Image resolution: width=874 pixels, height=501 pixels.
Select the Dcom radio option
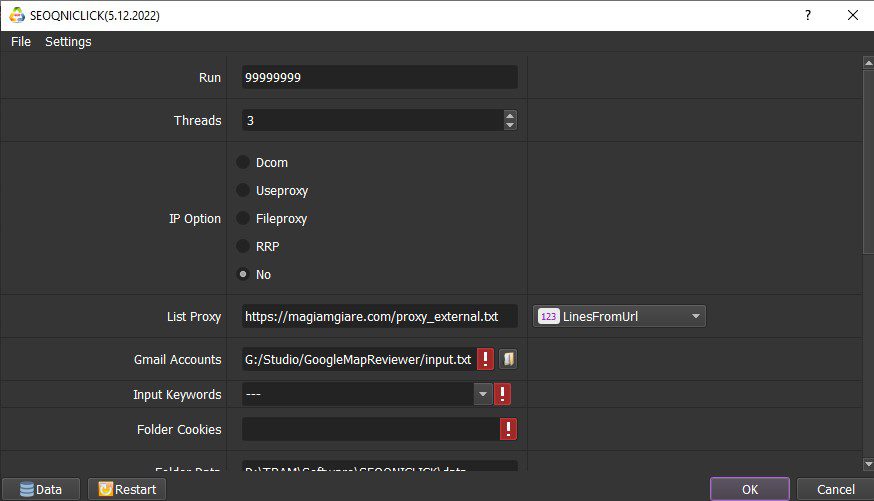[x=243, y=162]
